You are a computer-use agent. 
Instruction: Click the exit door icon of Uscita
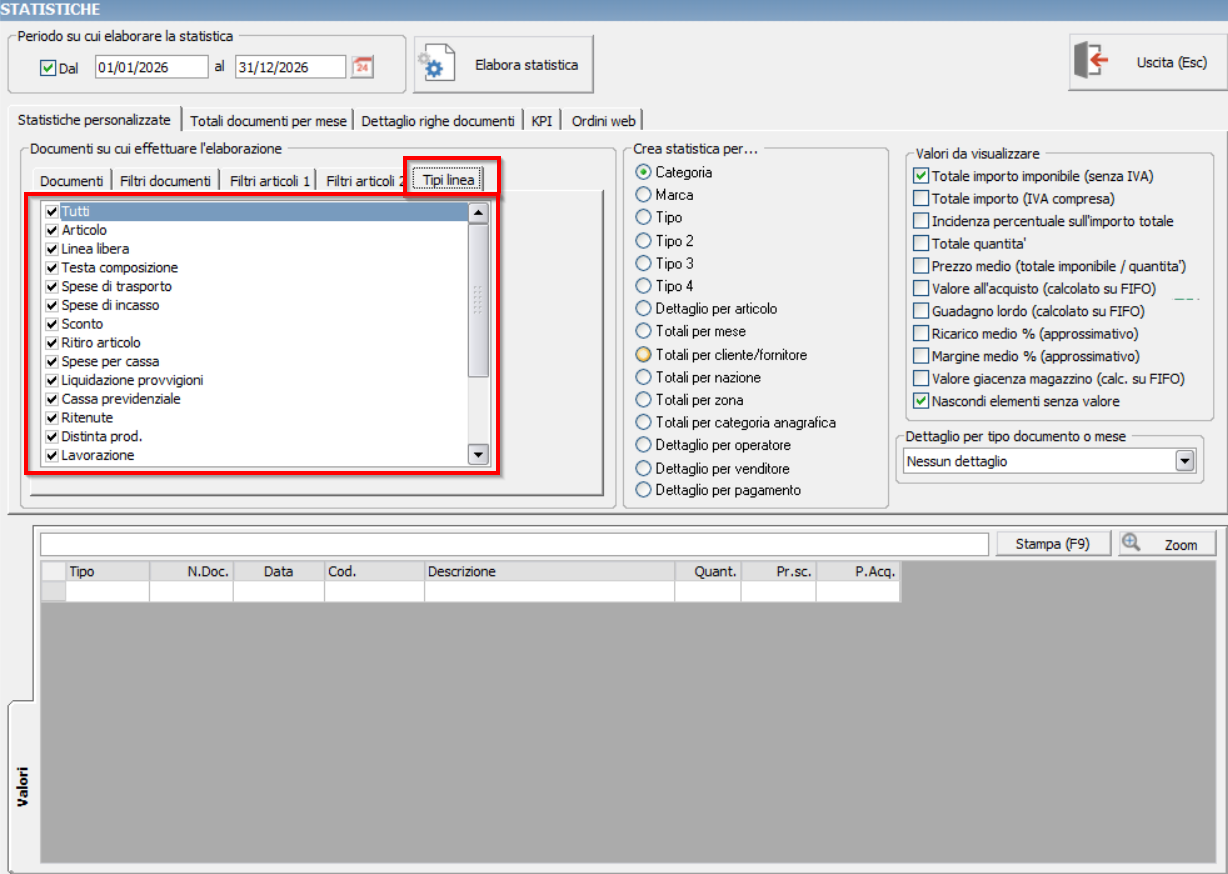pos(1092,61)
